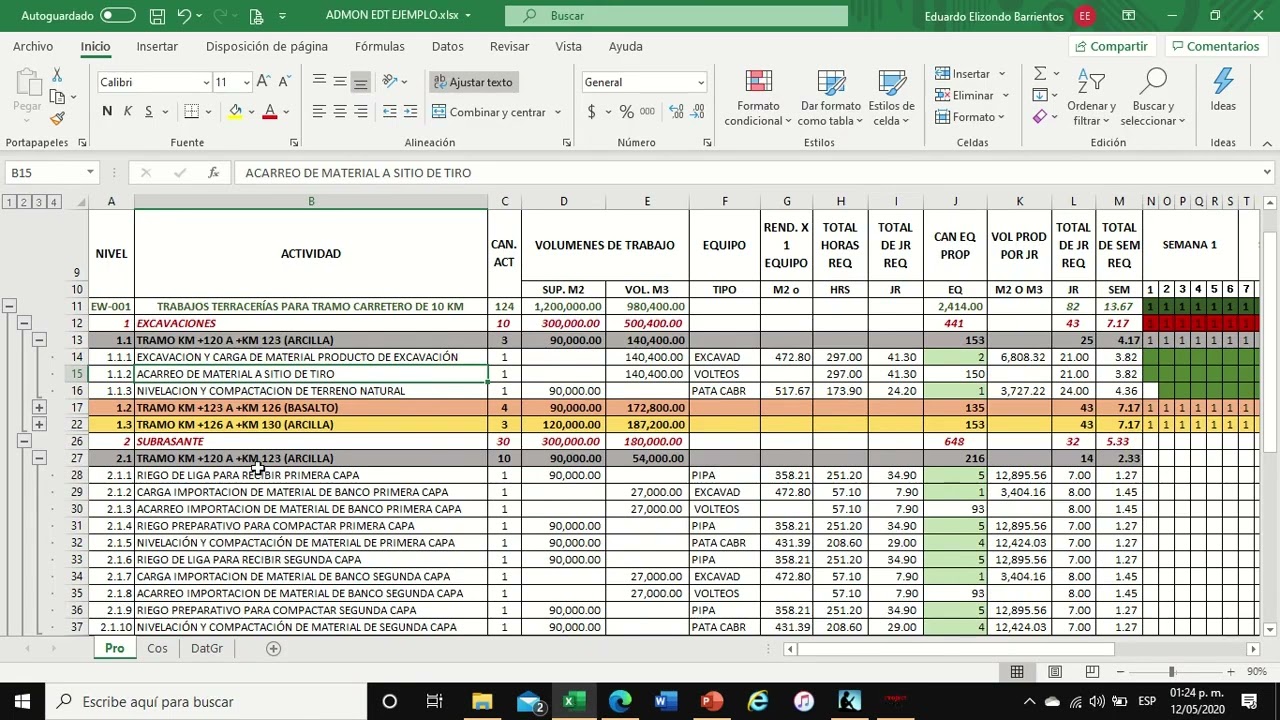The height and width of the screenshot is (720, 1280).
Task: Add a new sheet with plus button
Action: [273, 648]
